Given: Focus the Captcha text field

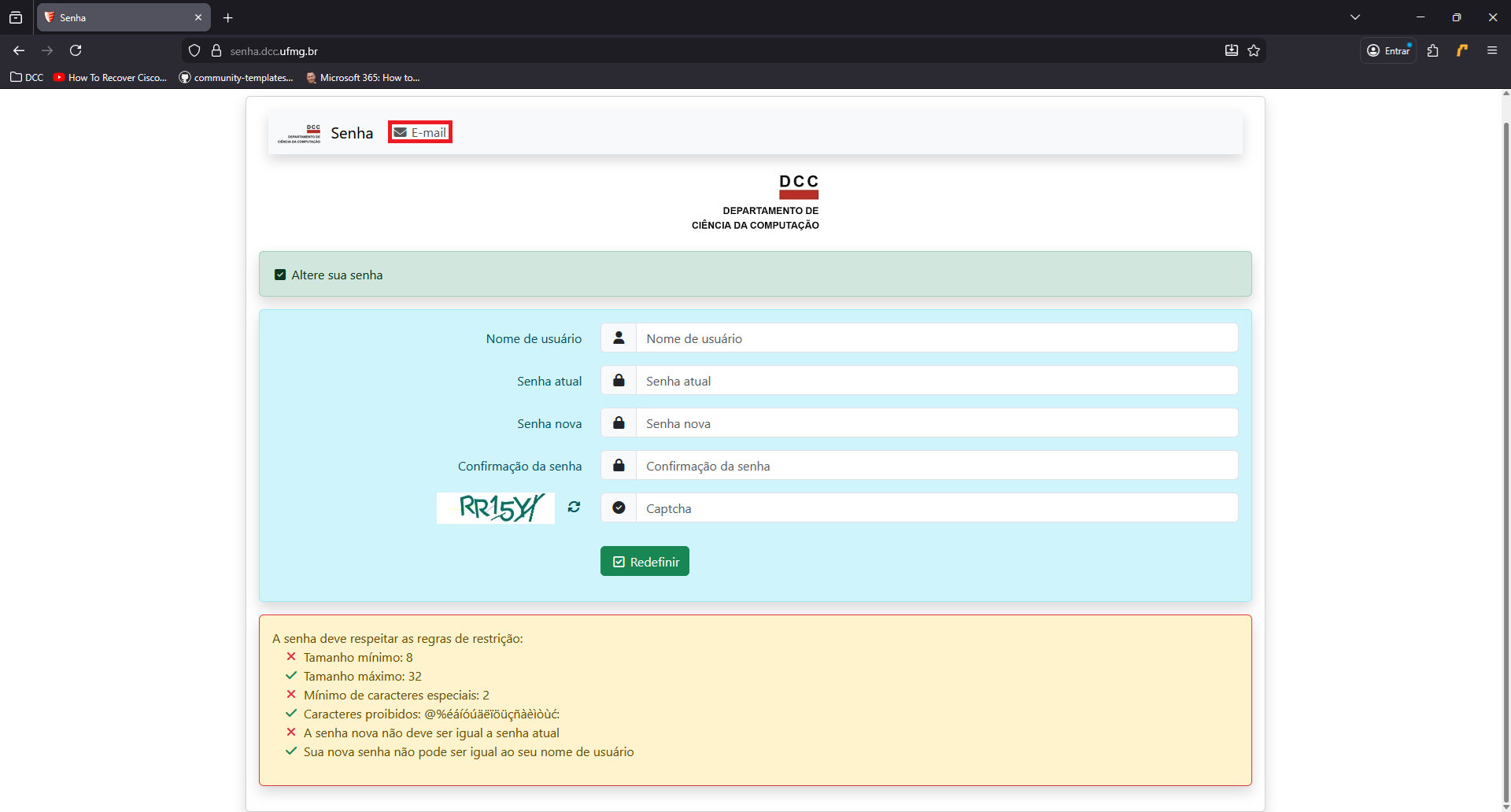Looking at the screenshot, I should [936, 508].
